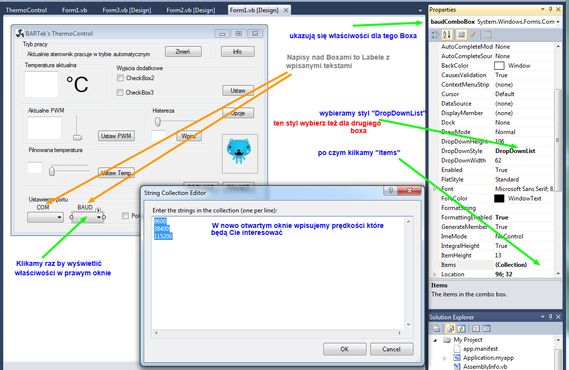Select the Application.myapp file
This screenshot has width=569, height=370.
[488, 358]
